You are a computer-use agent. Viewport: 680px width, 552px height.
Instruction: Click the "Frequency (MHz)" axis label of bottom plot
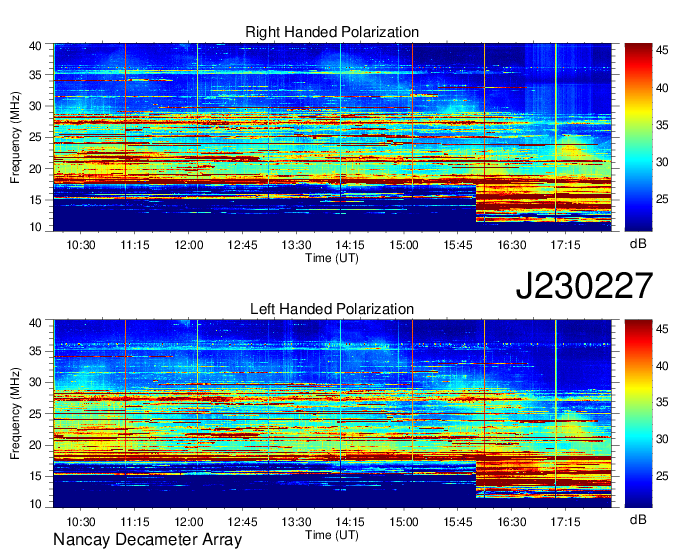click(x=15, y=414)
